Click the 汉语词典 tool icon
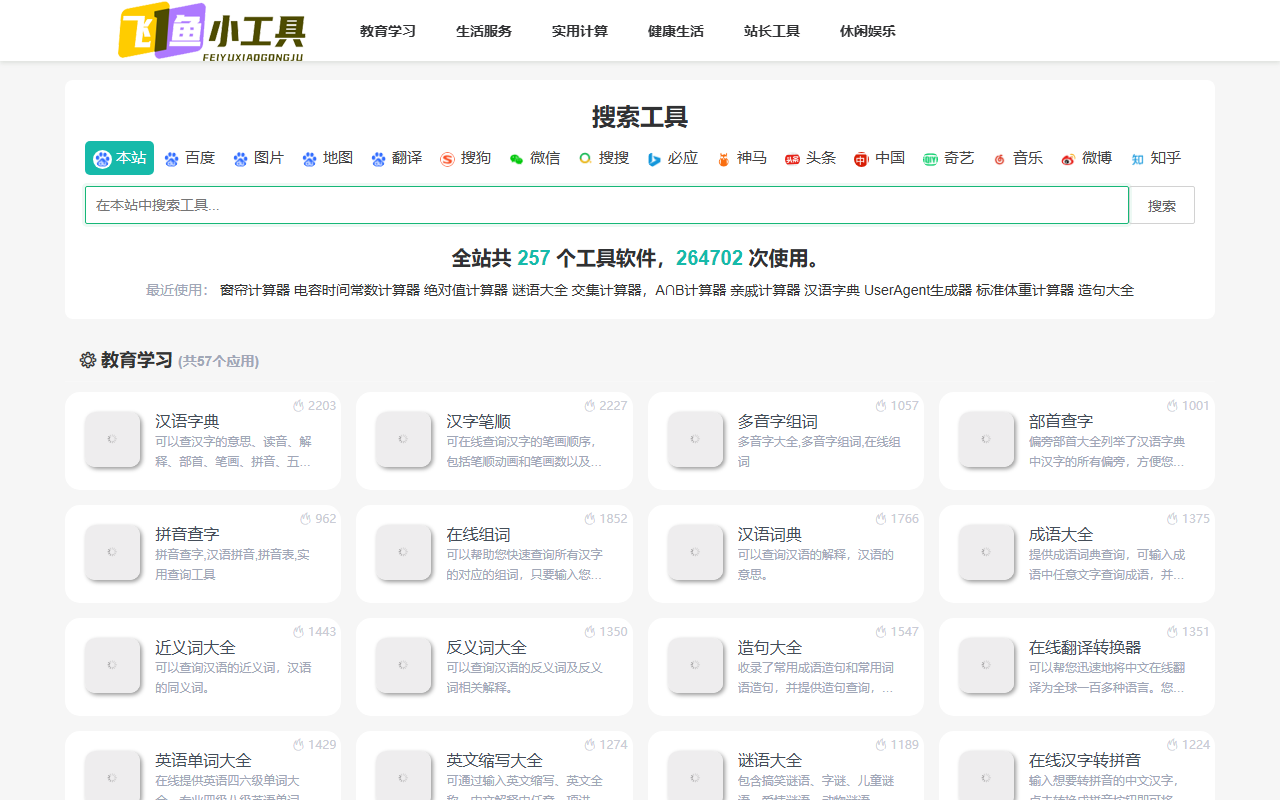Screen dimensions: 1280x800 [695, 552]
